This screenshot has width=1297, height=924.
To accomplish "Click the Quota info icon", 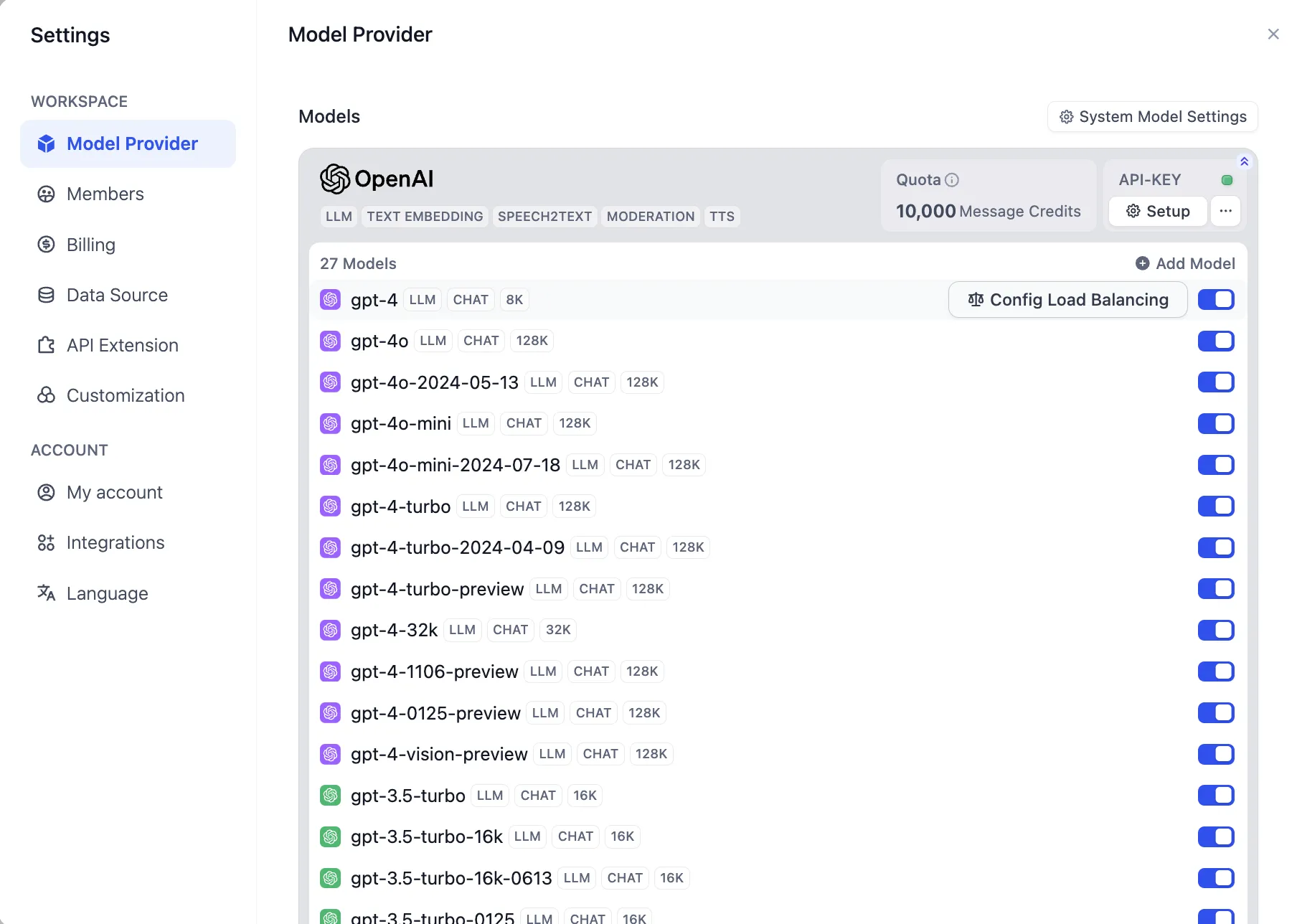I will [x=952, y=180].
